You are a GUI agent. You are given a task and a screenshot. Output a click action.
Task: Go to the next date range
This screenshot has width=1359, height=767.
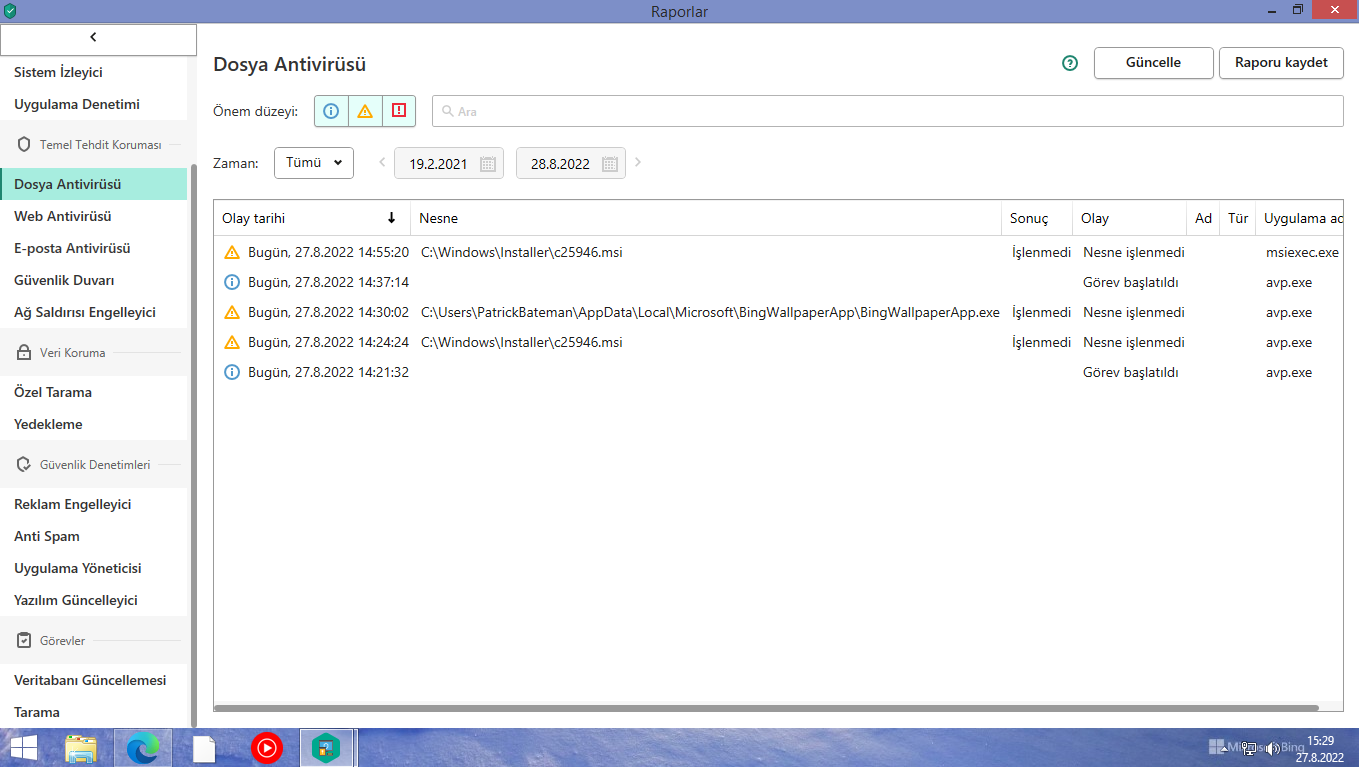coord(638,162)
